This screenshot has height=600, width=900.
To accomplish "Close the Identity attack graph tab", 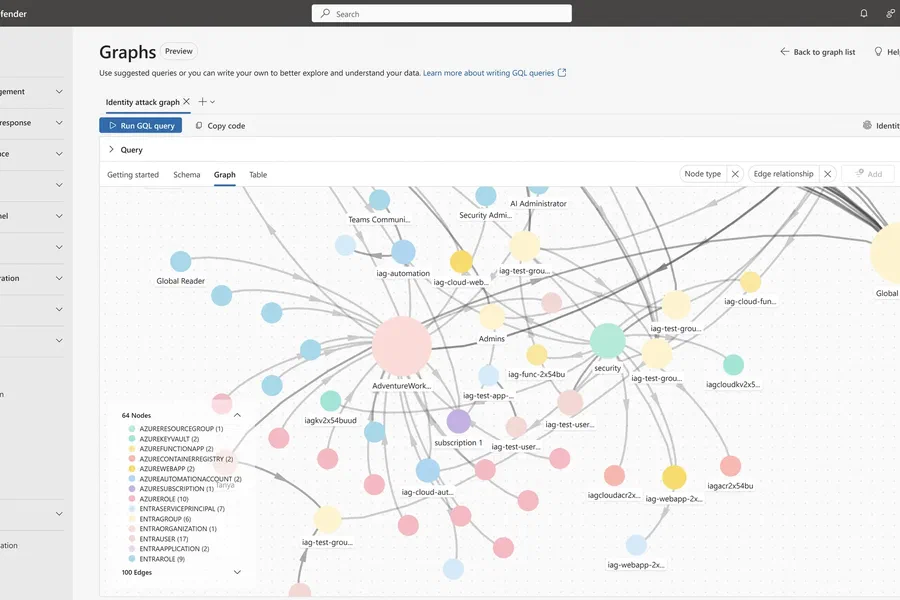I will (187, 102).
